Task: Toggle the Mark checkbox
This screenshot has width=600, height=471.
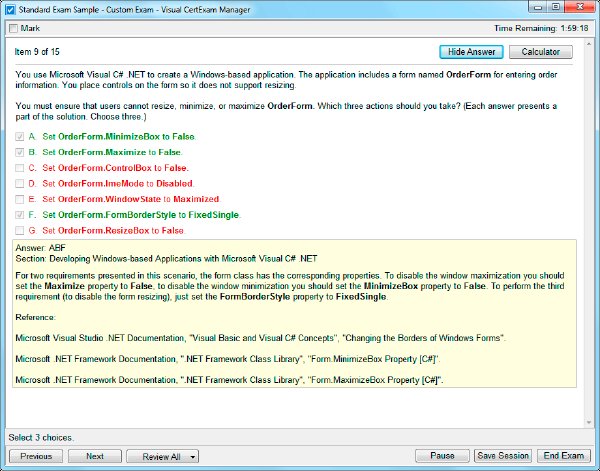Action: pyautogui.click(x=14, y=28)
